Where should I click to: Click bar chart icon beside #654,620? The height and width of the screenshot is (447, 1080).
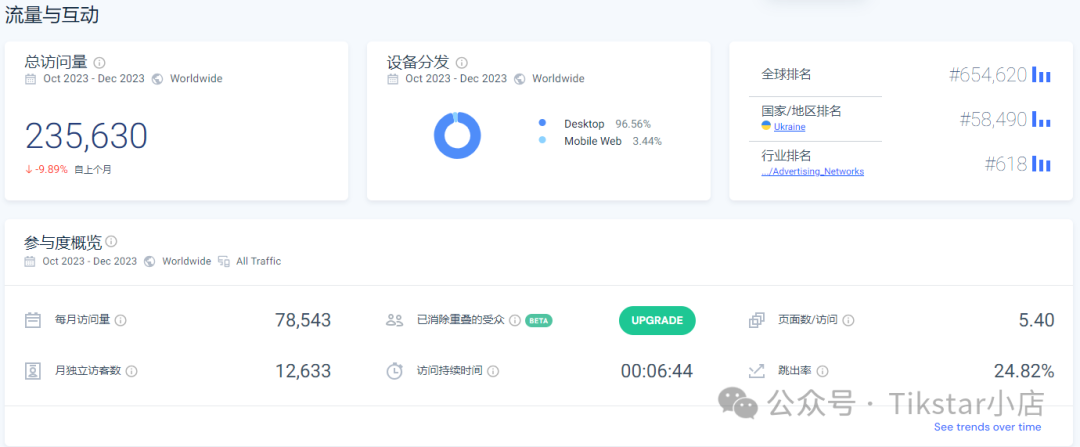(x=1041, y=75)
